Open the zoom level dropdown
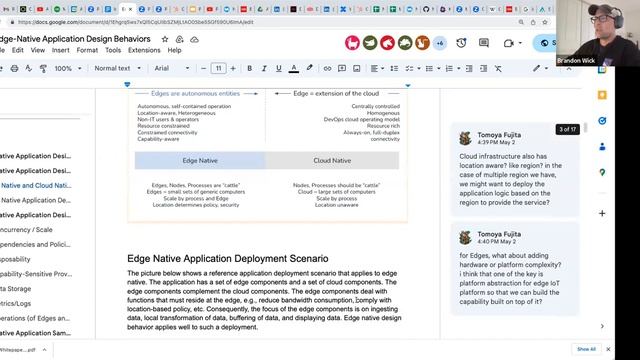Viewport: 640px width, 360px height. pos(68,68)
